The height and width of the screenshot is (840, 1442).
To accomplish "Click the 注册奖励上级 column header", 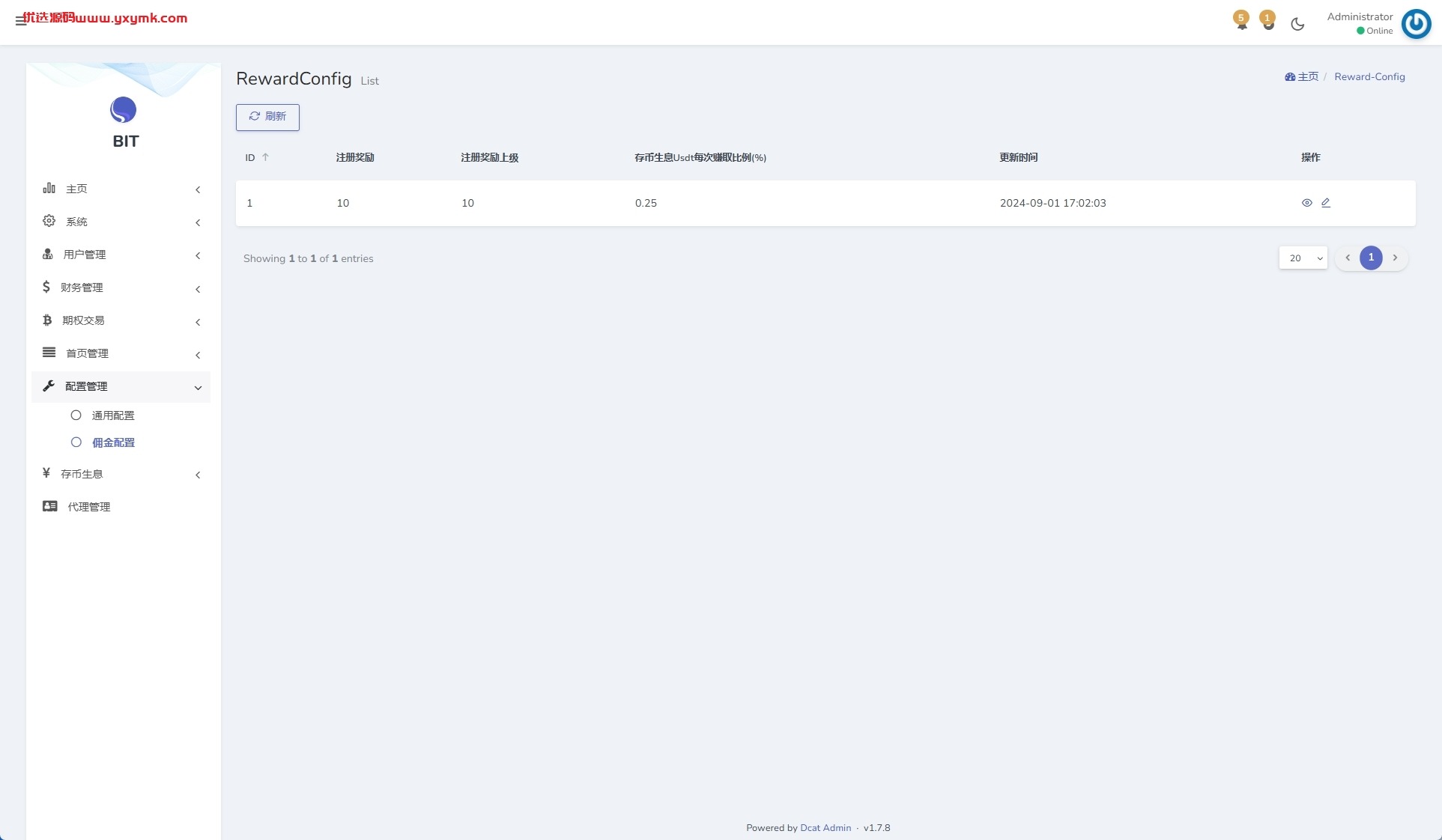I will coord(490,157).
